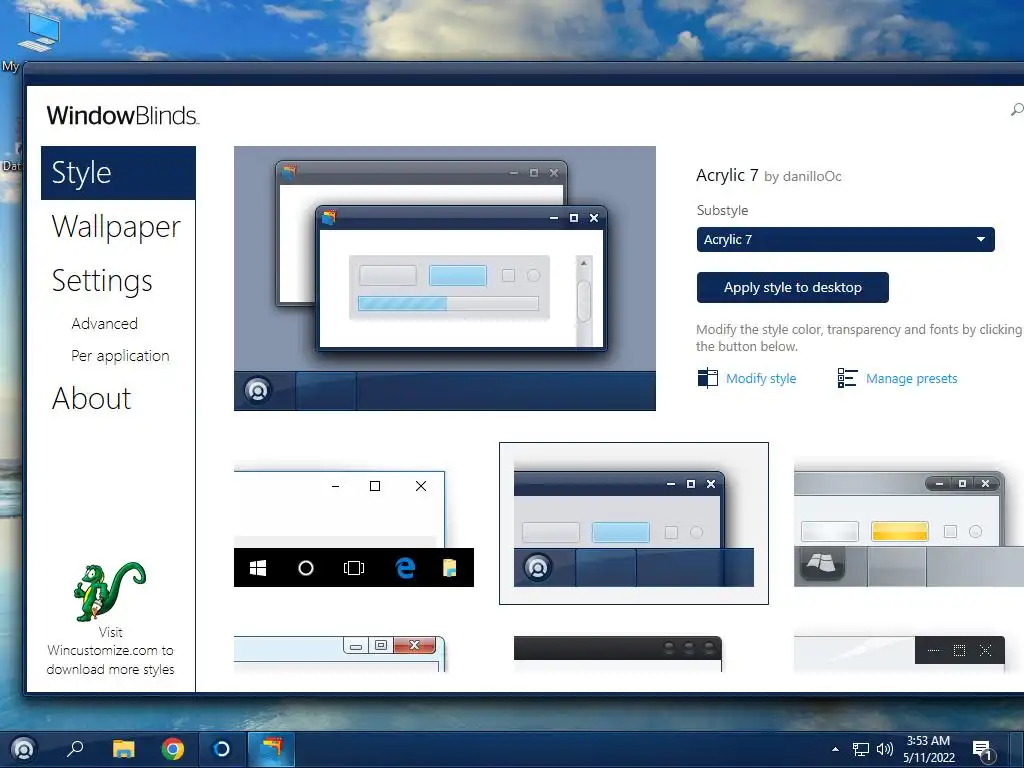Viewport: 1024px width, 768px height.
Task: Click the Manage presets link
Action: (x=912, y=379)
